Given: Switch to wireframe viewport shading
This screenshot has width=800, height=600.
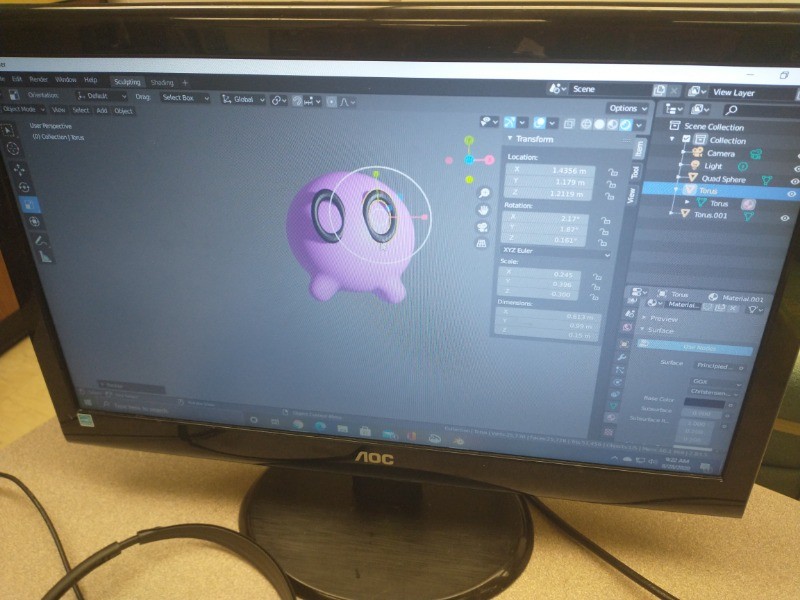Looking at the screenshot, I should (586, 123).
